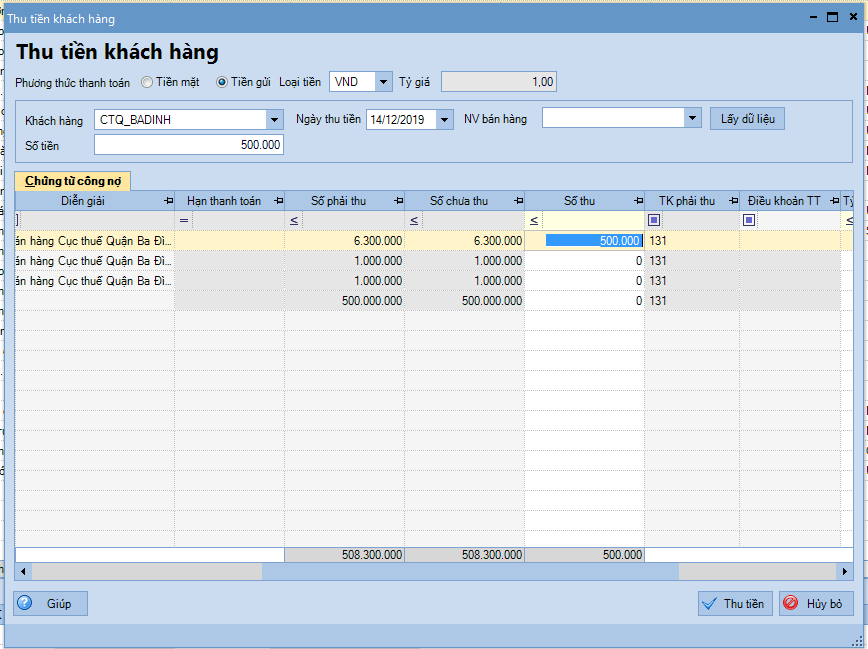Expand Khách hàng customer dropdown
Image resolution: width=868 pixels, height=649 pixels.
[274, 120]
